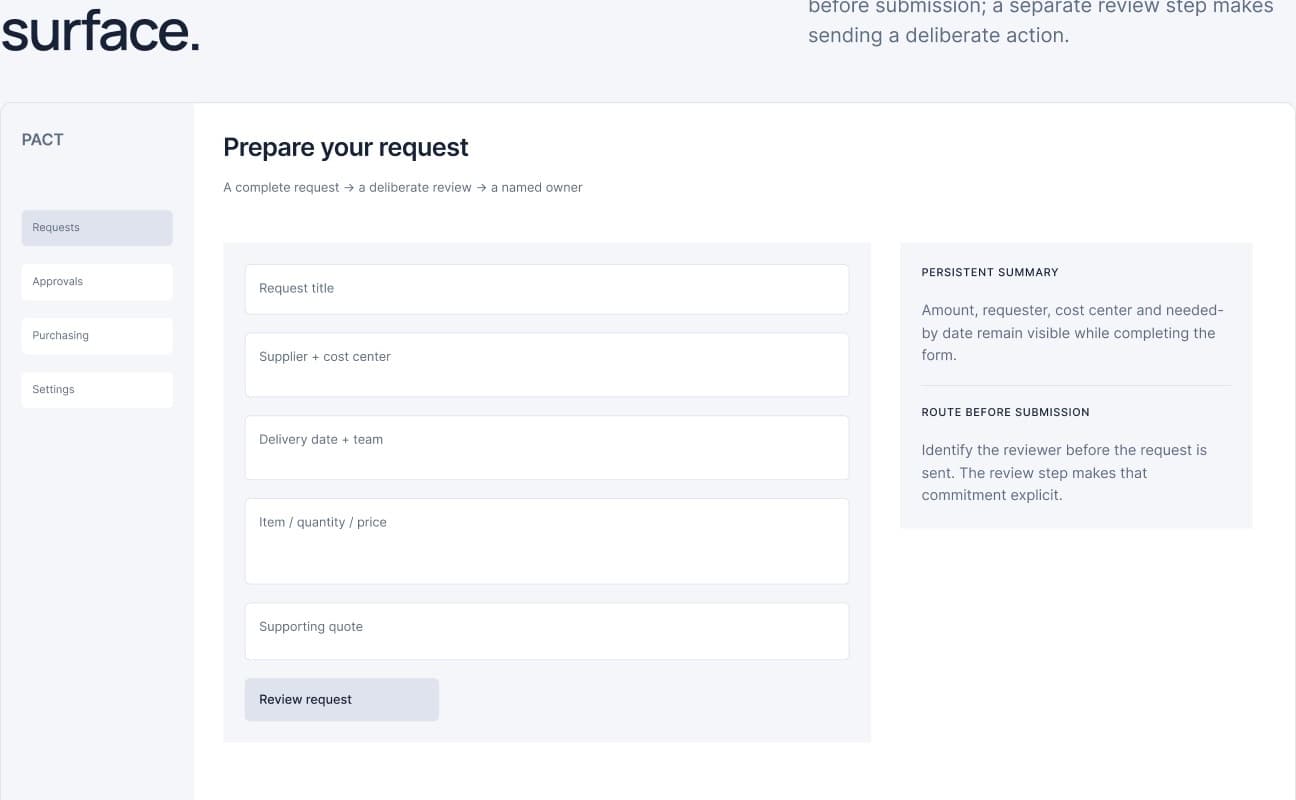
Task: Click the PERSISTENT SUMMARY label
Action: coord(990,272)
